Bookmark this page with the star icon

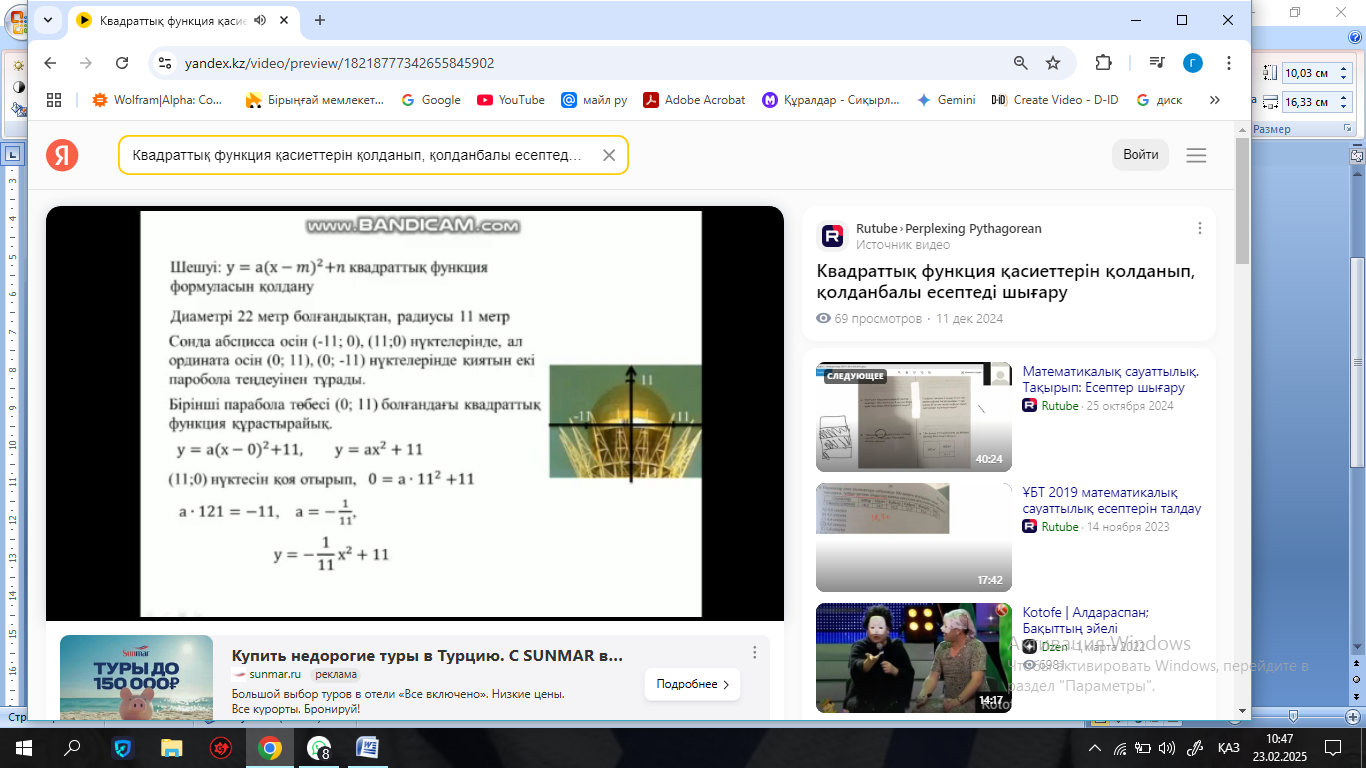click(1053, 63)
